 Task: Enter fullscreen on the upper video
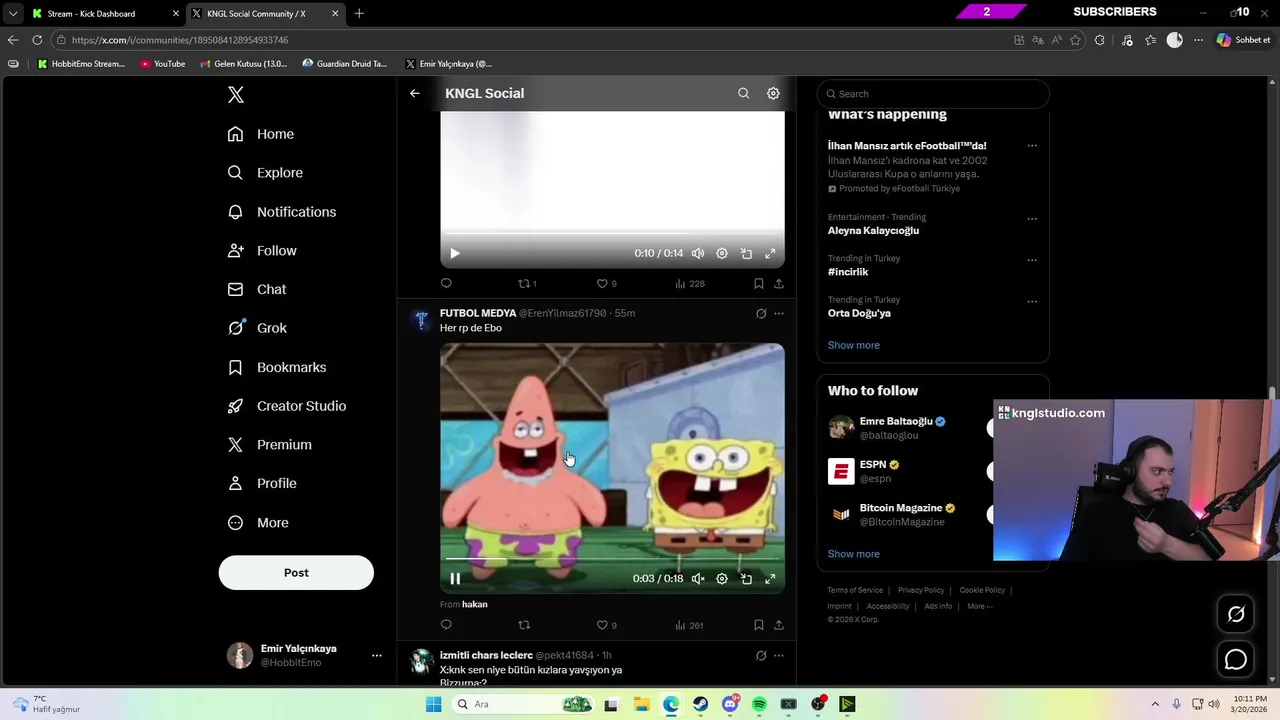tap(770, 254)
